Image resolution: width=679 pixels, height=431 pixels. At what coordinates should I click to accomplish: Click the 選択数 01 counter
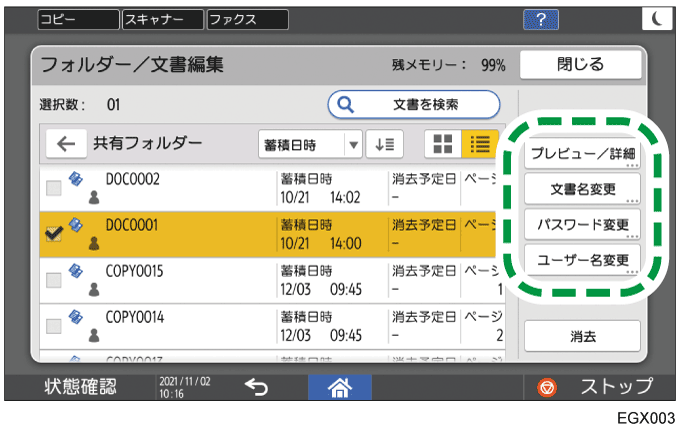tap(80, 104)
